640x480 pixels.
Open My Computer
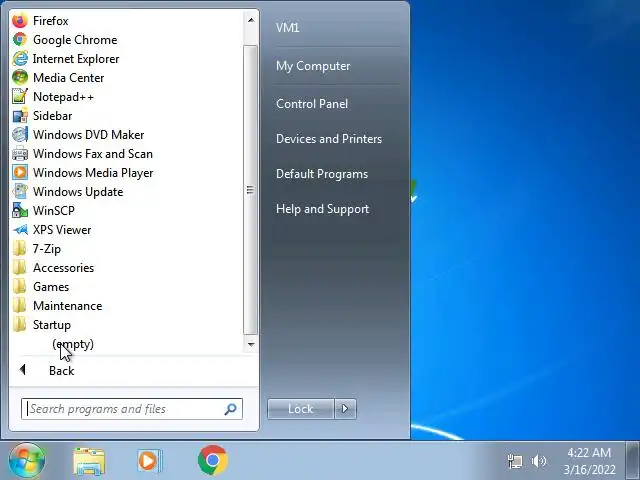pos(313,66)
